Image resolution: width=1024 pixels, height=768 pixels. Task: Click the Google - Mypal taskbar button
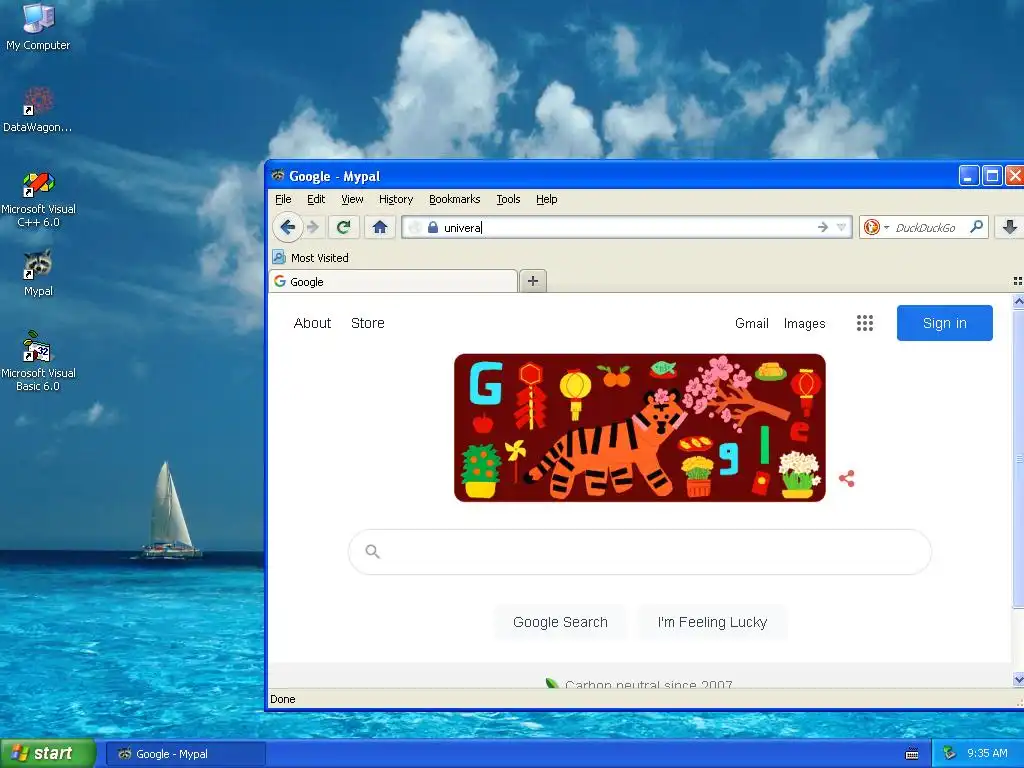click(x=185, y=754)
